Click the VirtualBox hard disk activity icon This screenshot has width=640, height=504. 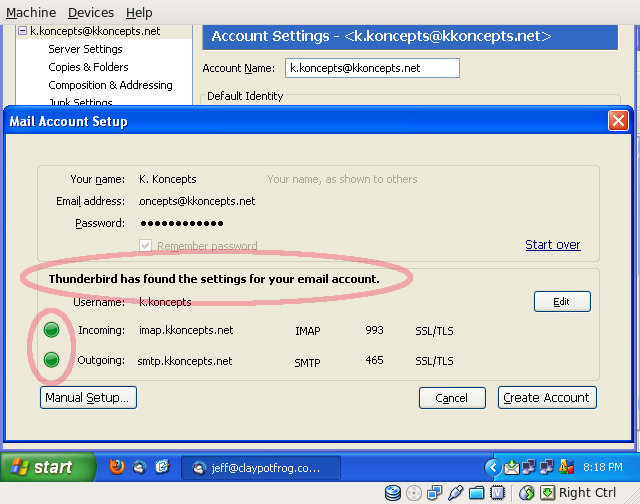click(x=393, y=493)
